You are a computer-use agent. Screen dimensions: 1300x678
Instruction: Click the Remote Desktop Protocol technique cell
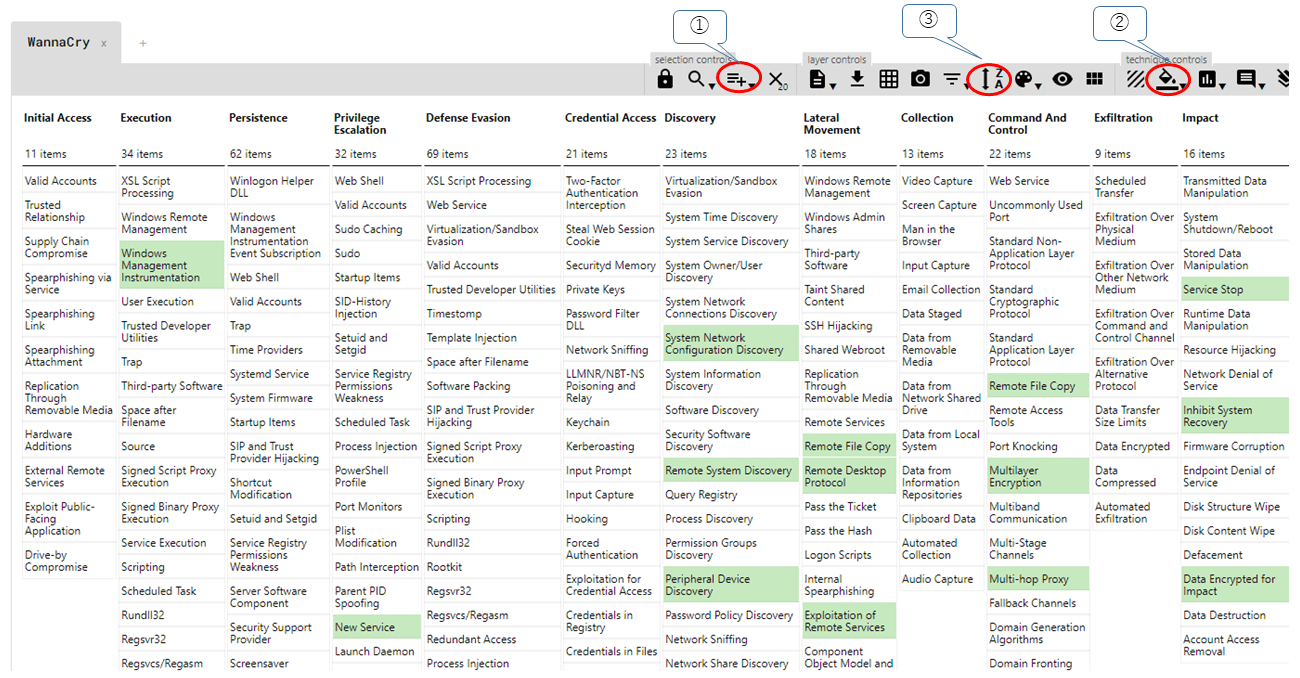click(x=848, y=476)
